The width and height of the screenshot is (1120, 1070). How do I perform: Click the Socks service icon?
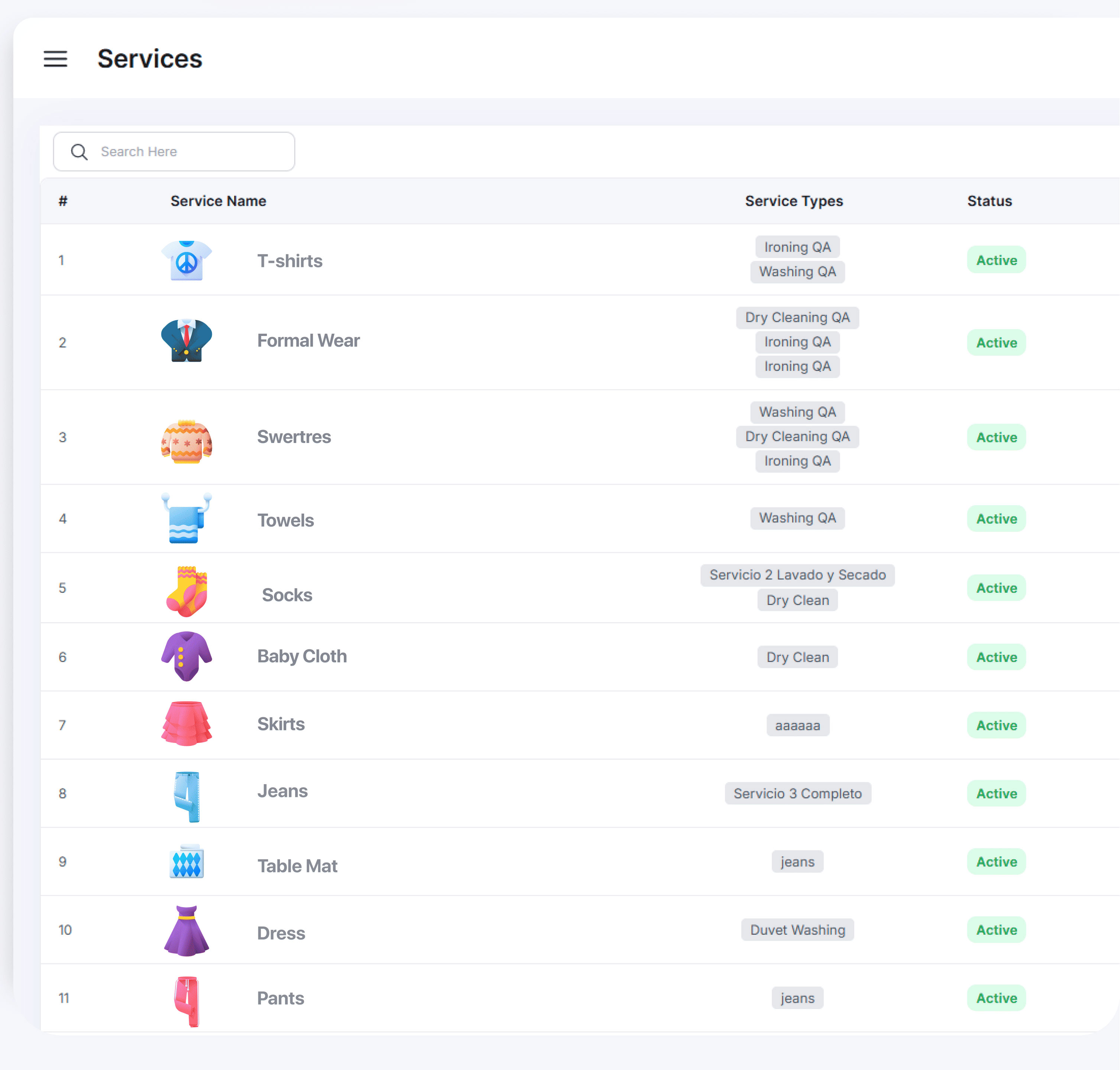click(x=187, y=591)
